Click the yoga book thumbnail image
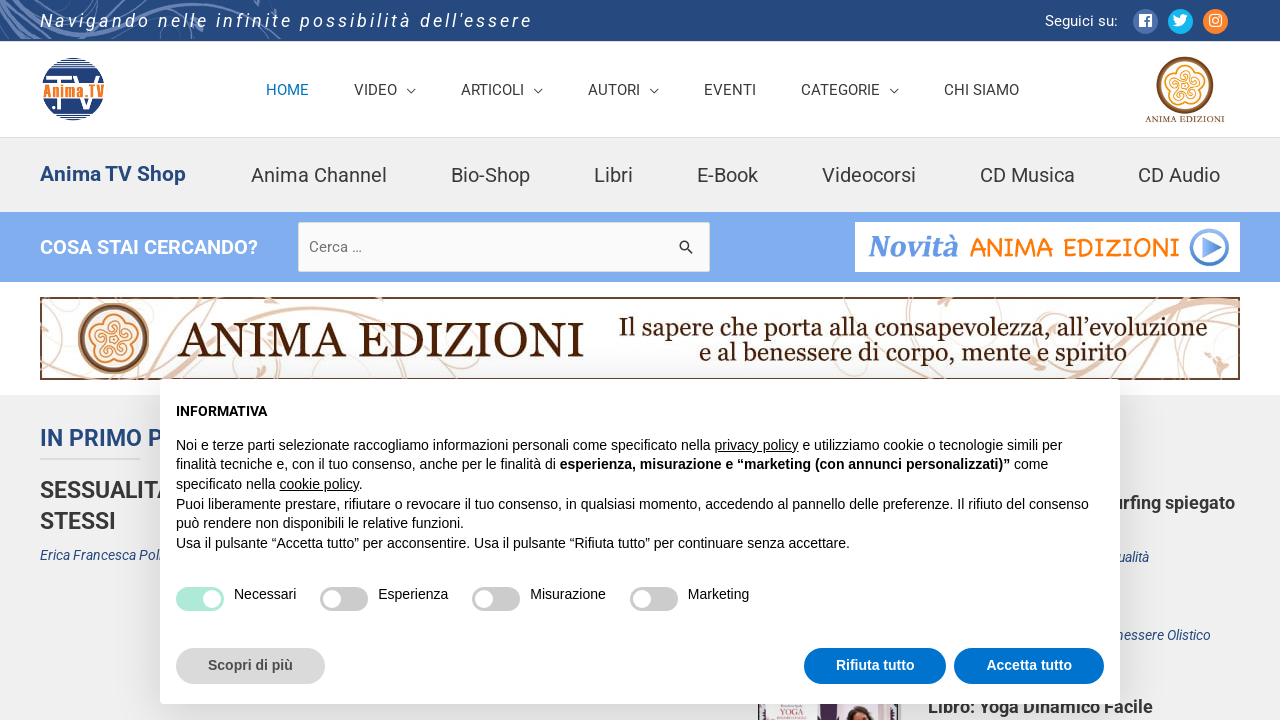The width and height of the screenshot is (1280, 720). point(829,712)
